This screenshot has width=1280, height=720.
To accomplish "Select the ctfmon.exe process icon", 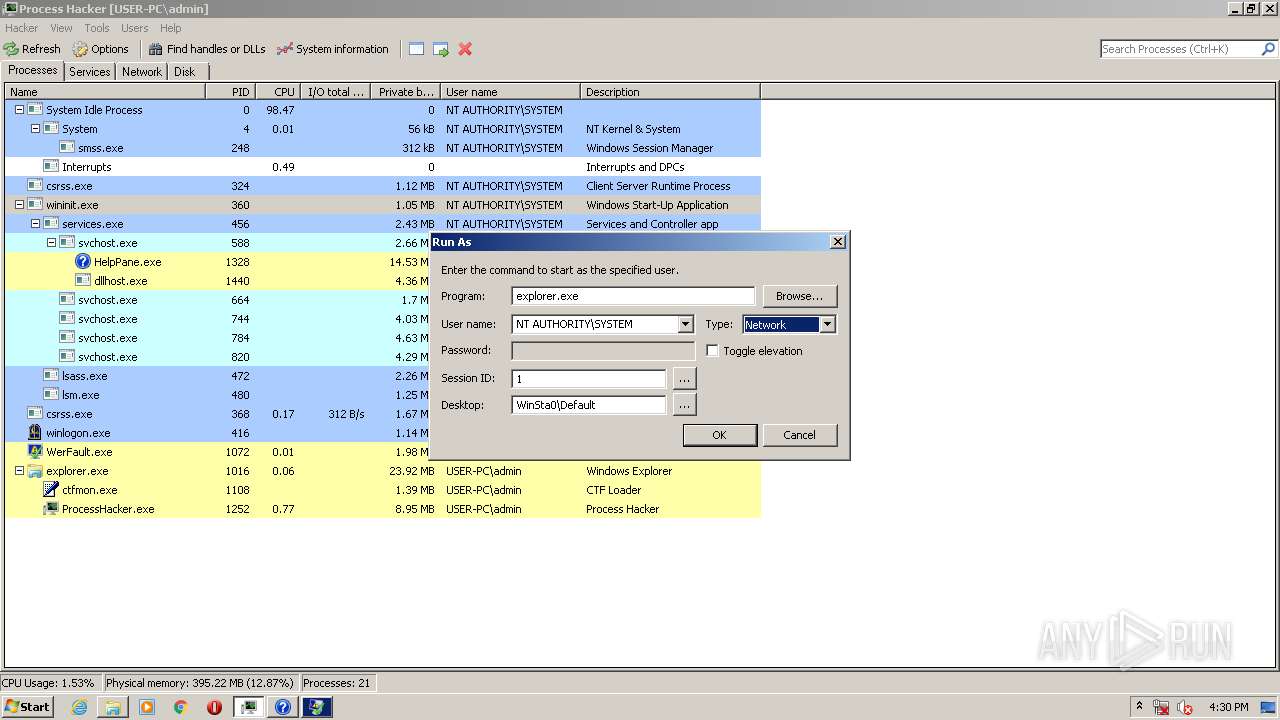I will click(51, 490).
